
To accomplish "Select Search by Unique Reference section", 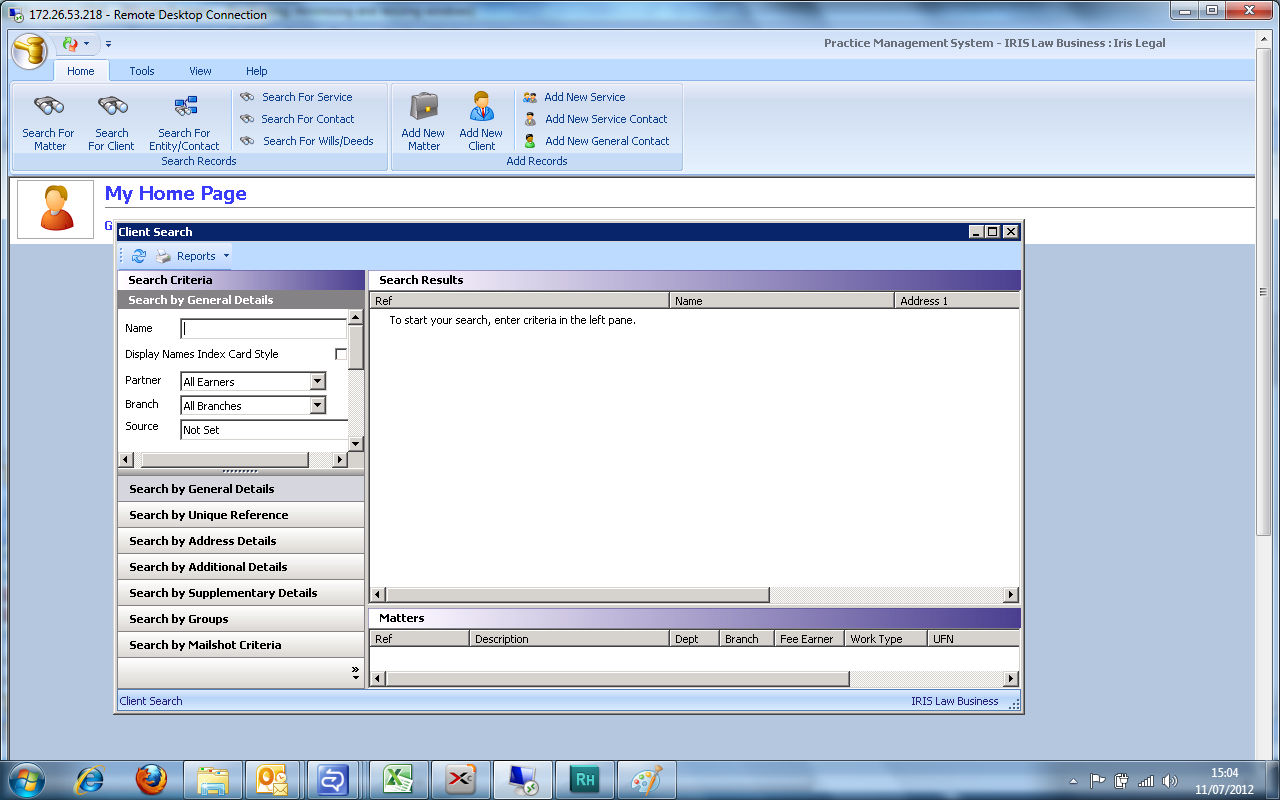I will pyautogui.click(x=241, y=515).
